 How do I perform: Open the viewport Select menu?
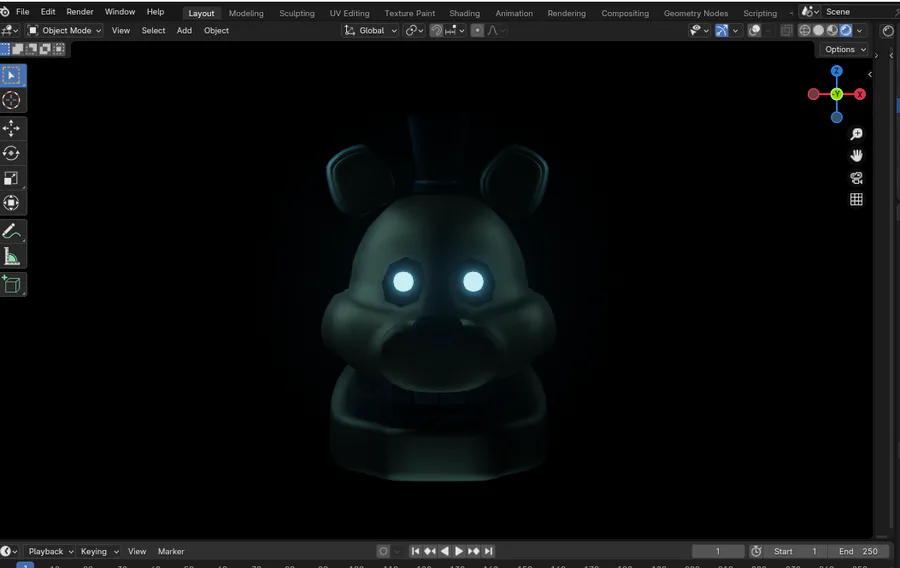click(153, 30)
